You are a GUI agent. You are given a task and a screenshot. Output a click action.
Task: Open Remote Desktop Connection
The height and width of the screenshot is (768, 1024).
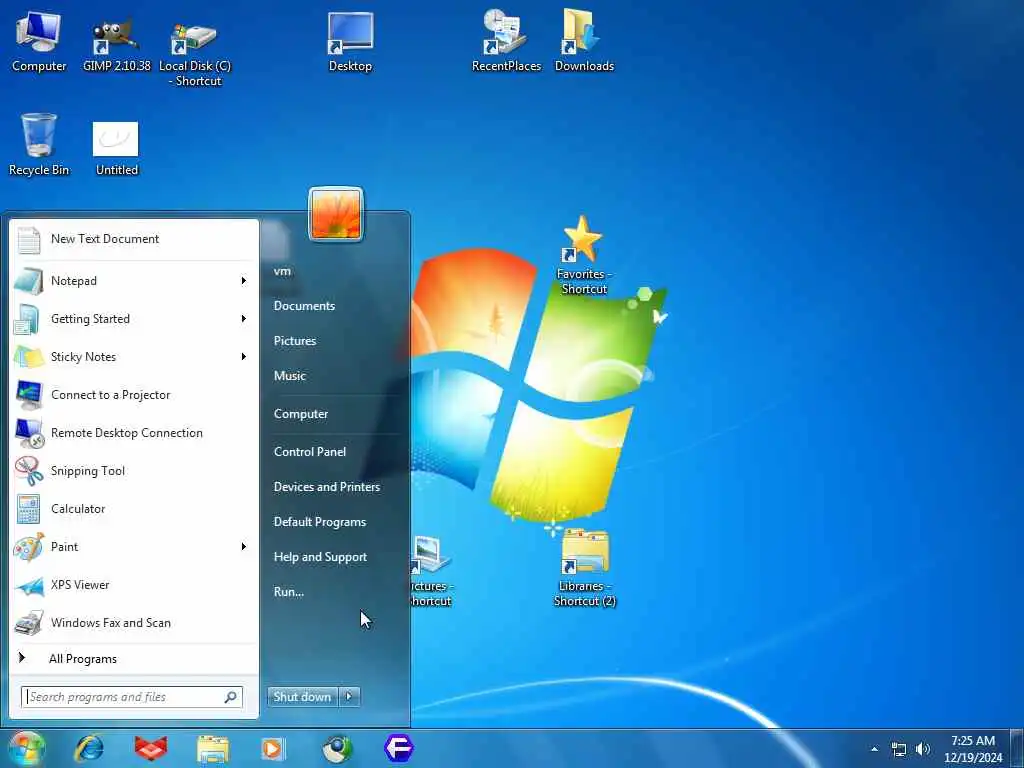tap(135, 433)
